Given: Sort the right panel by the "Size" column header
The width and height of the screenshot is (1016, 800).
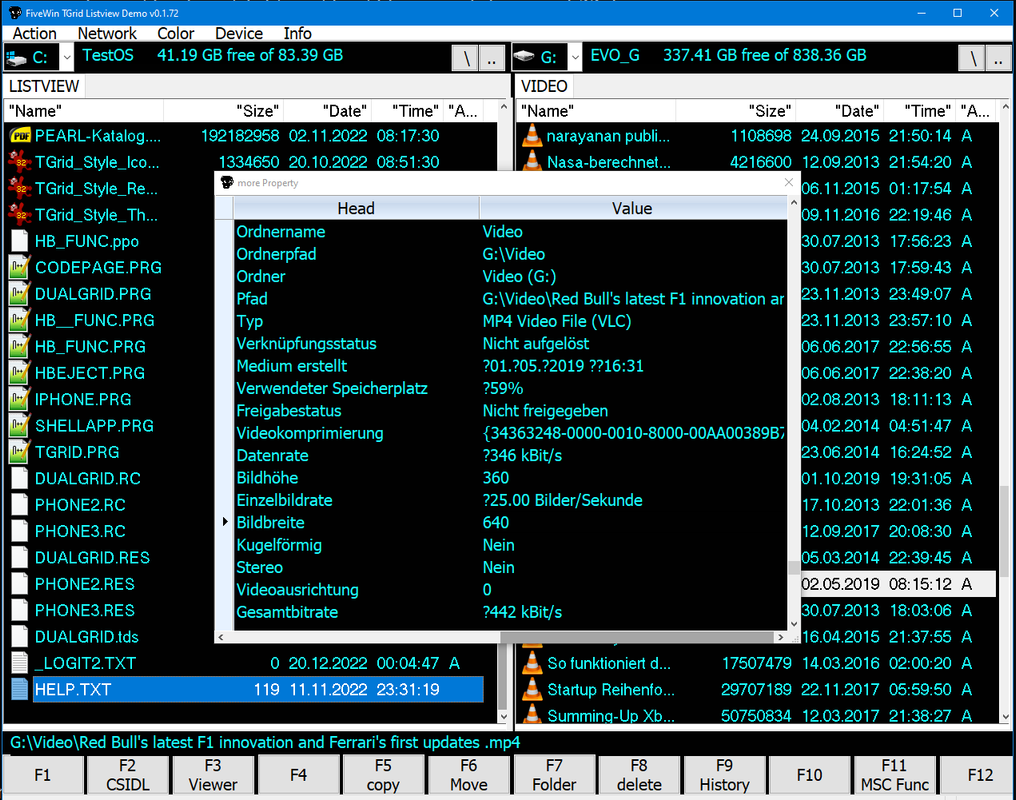Looking at the screenshot, I should tap(735, 111).
